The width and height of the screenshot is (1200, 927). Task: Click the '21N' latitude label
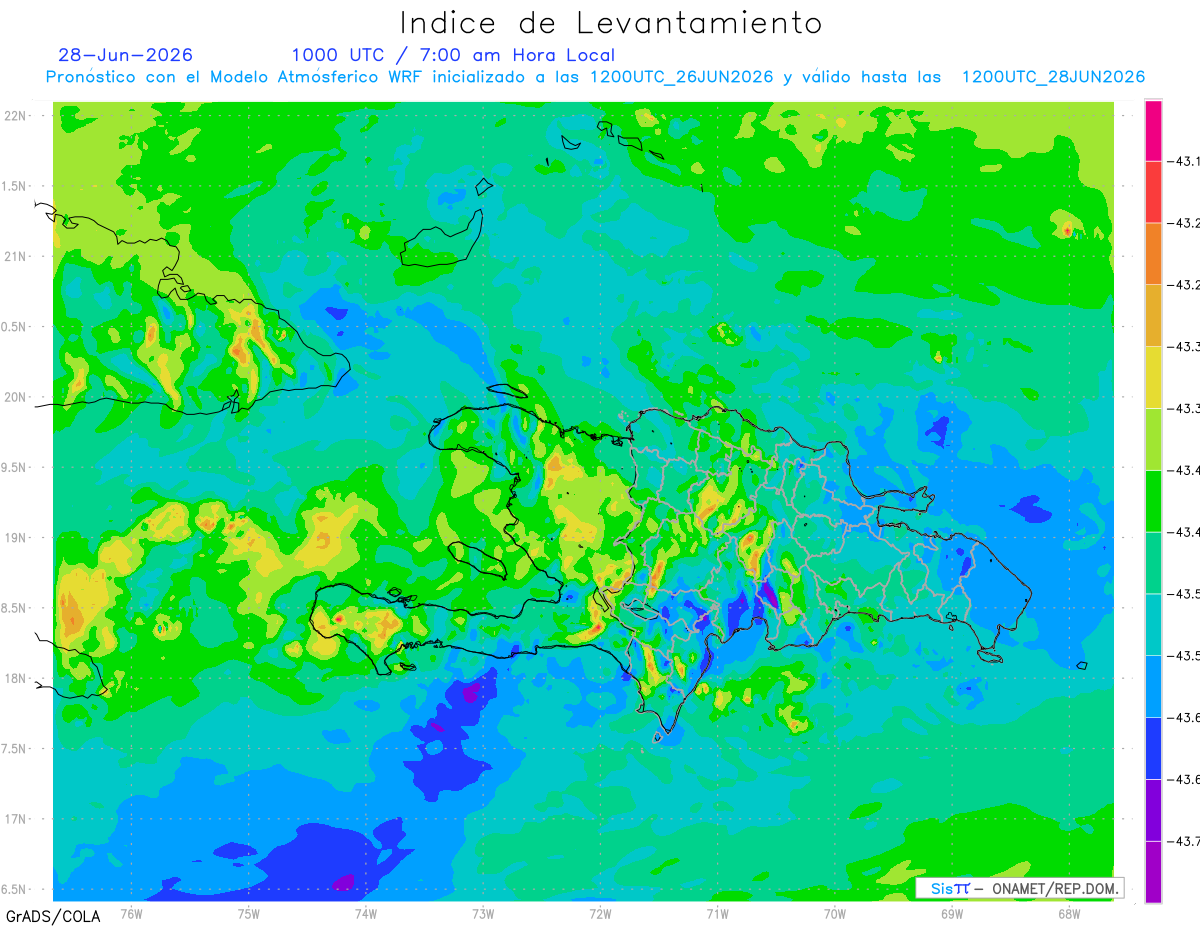tap(16, 257)
